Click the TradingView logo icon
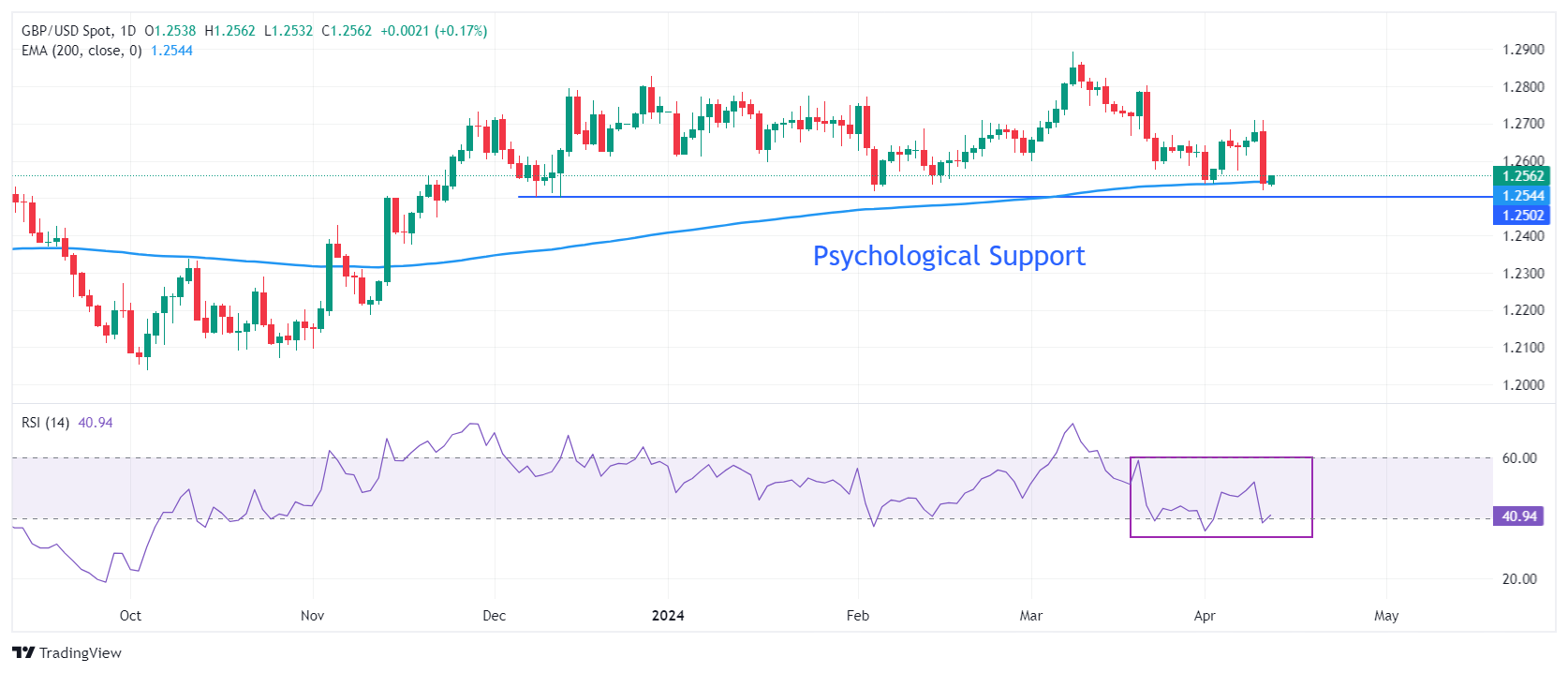The image size is (1568, 673). (23, 653)
